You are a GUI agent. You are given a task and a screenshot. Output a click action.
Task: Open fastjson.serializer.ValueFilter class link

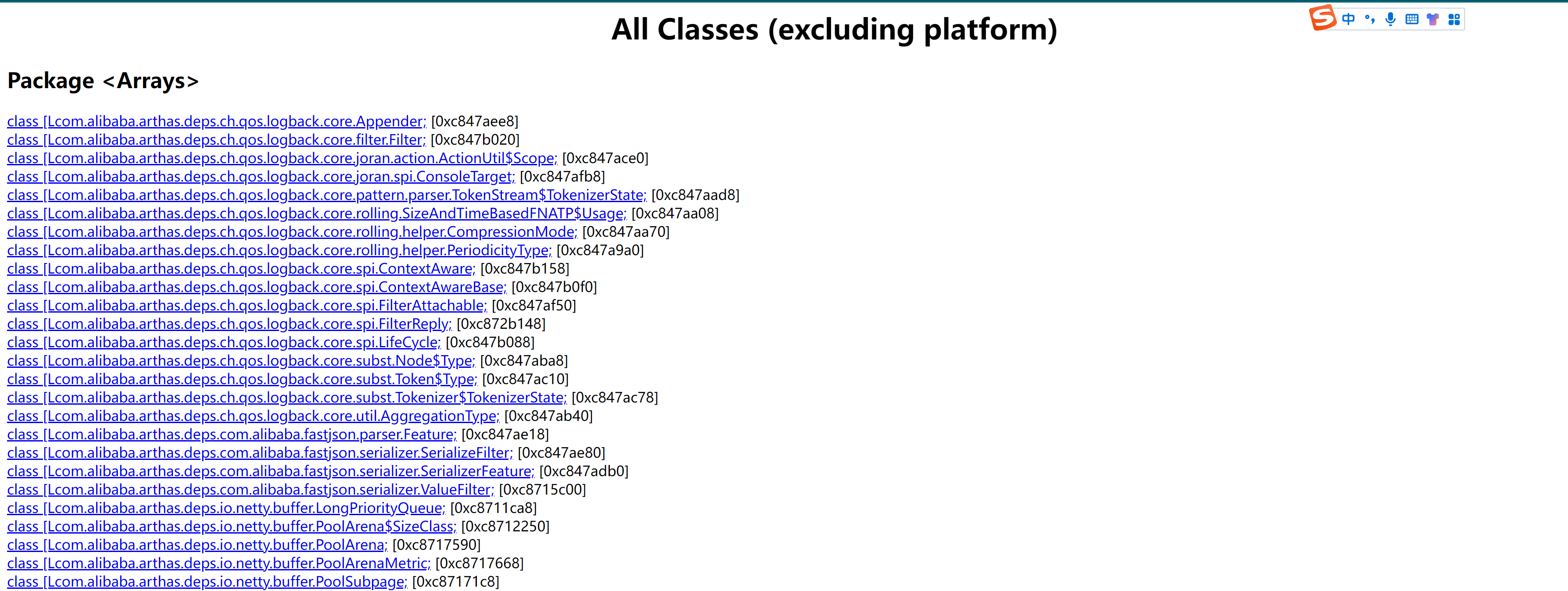click(x=251, y=489)
